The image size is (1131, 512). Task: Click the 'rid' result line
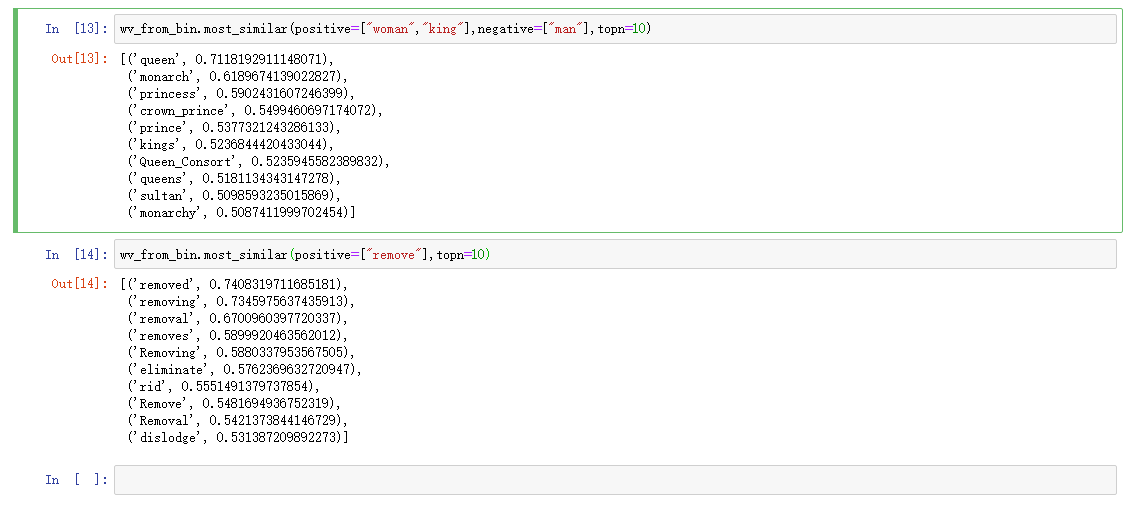tap(223, 387)
